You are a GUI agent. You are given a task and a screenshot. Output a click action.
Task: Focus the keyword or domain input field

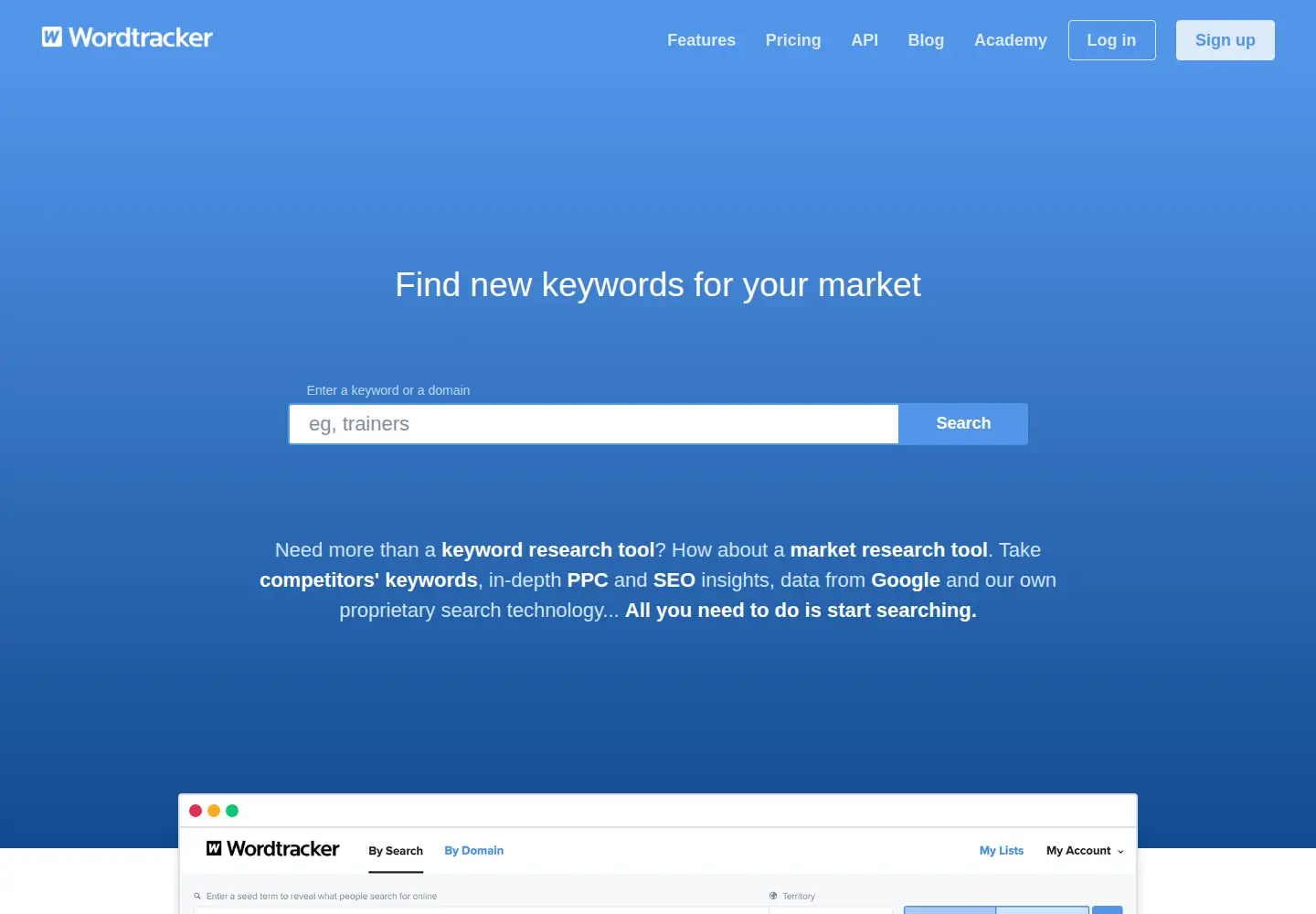pos(594,424)
